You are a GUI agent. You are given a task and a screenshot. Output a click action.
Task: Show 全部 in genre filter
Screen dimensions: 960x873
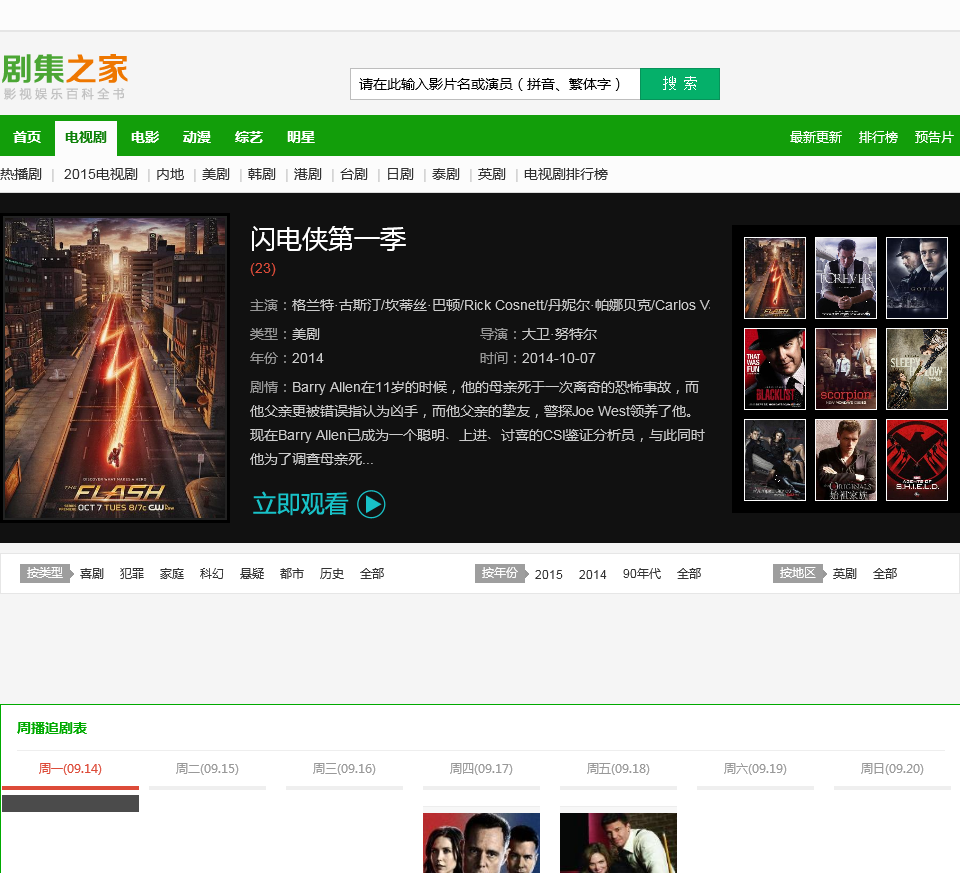pyautogui.click(x=372, y=574)
